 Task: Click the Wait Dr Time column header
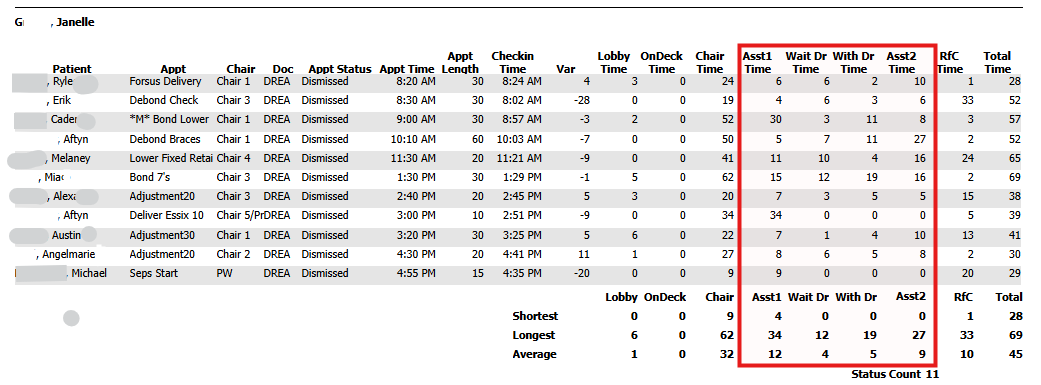coord(806,62)
